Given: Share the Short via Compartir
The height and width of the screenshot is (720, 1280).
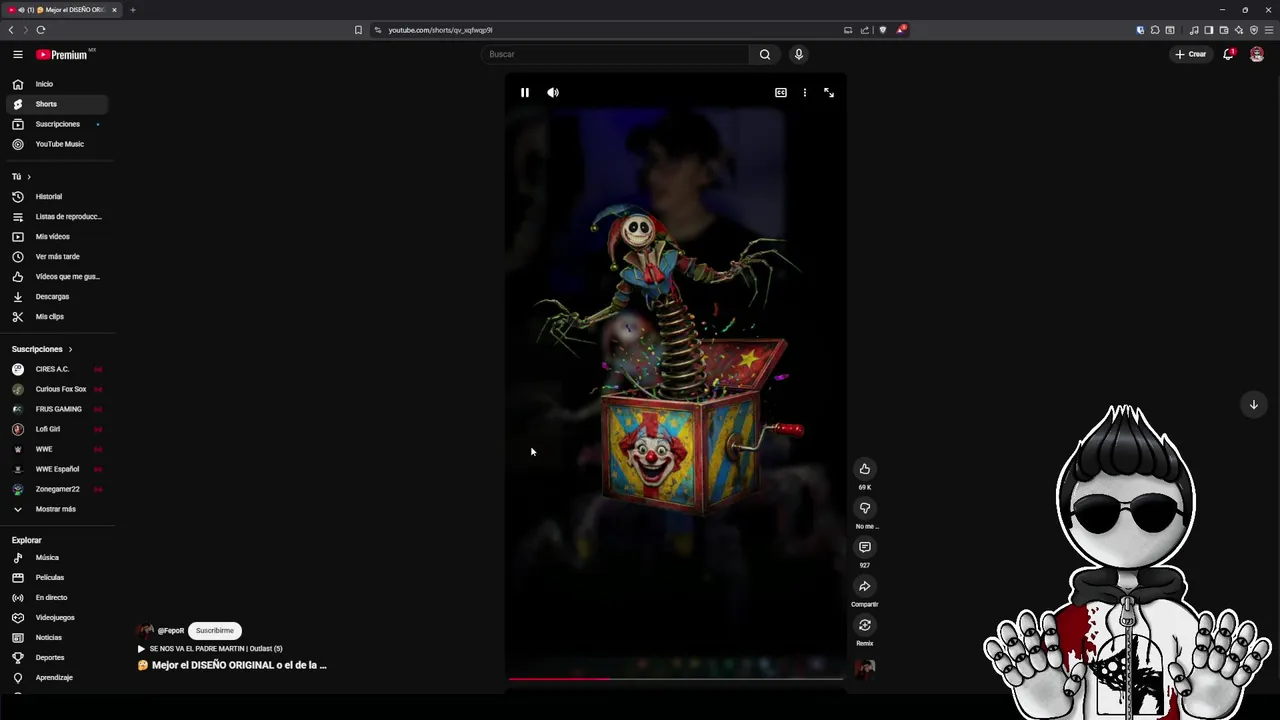Looking at the screenshot, I should click(x=865, y=586).
